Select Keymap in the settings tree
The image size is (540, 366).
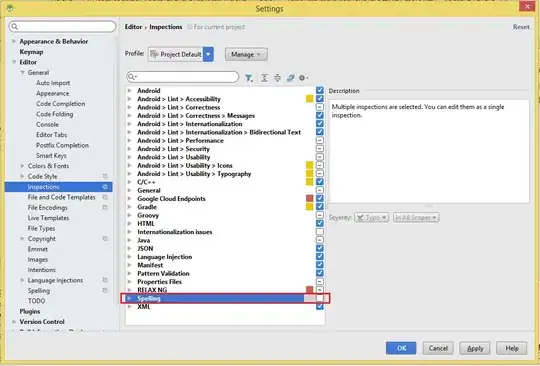coord(31,52)
